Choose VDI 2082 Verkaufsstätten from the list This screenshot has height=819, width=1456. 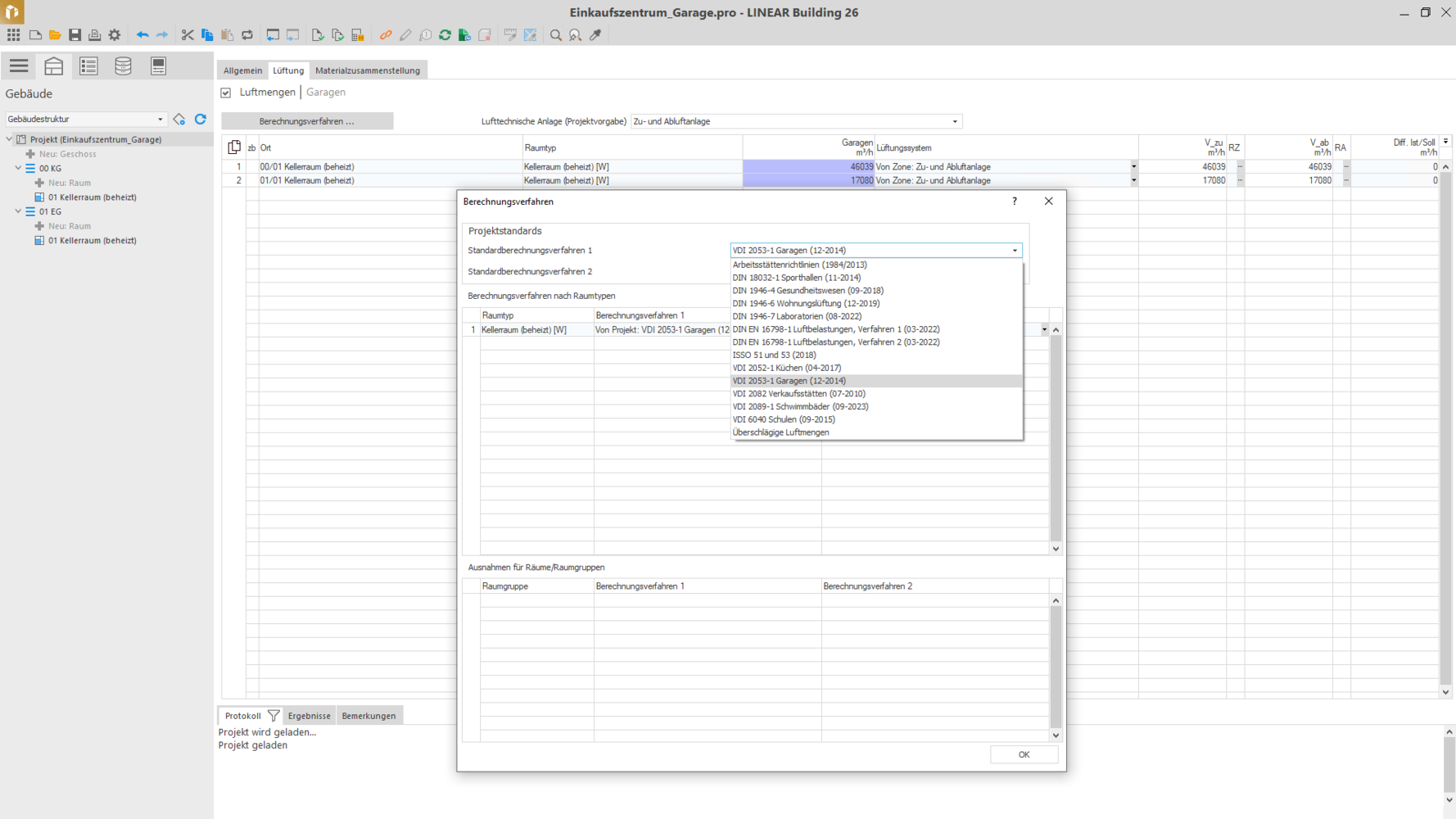click(798, 394)
